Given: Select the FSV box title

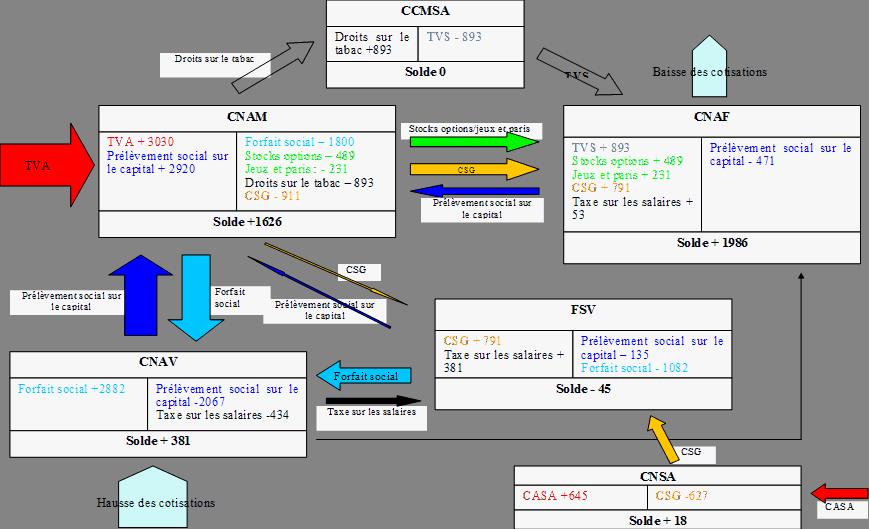Looking at the screenshot, I should 583,310.
